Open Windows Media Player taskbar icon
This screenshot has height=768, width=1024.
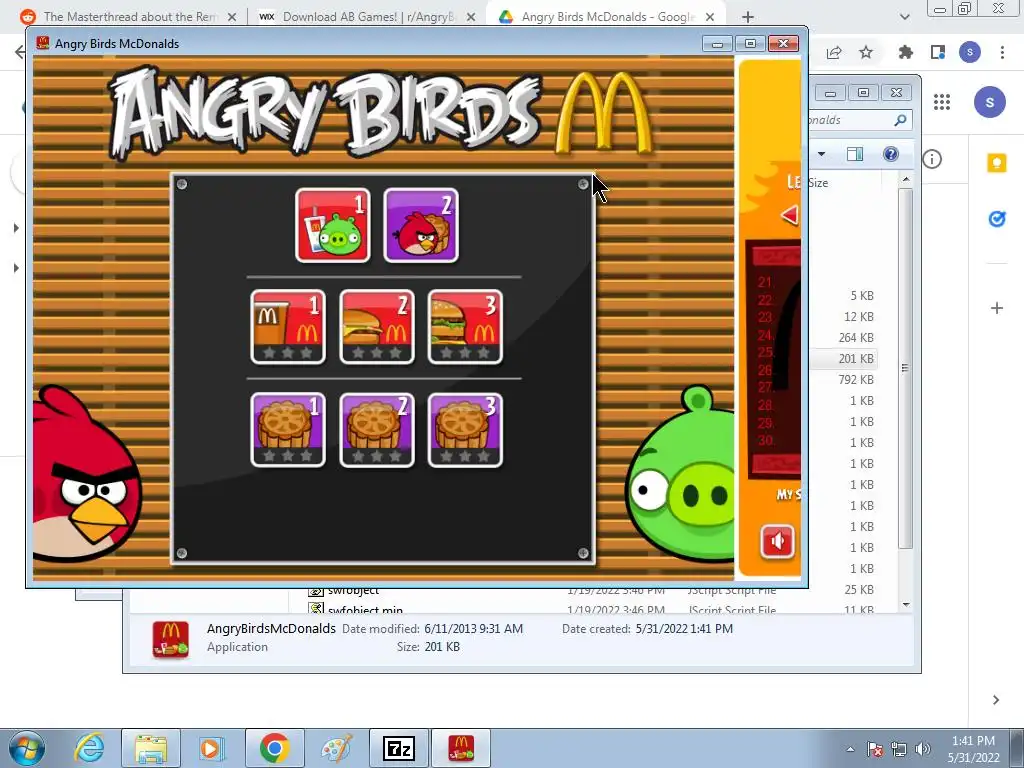[x=212, y=748]
